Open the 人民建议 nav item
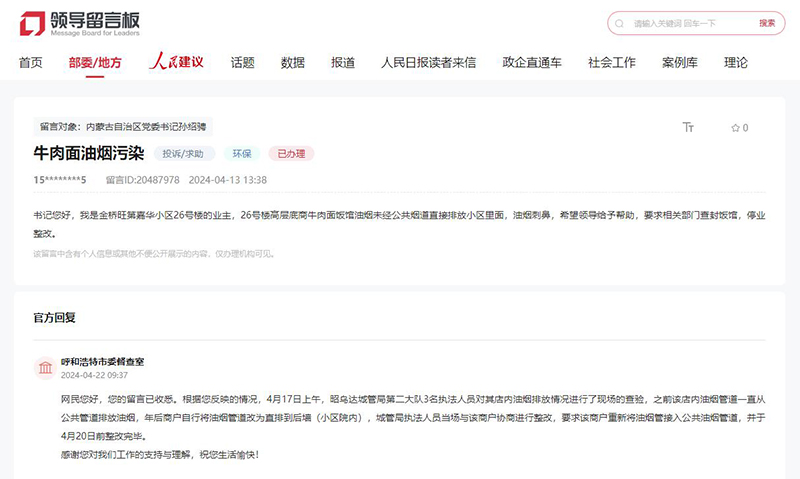 click(x=177, y=61)
